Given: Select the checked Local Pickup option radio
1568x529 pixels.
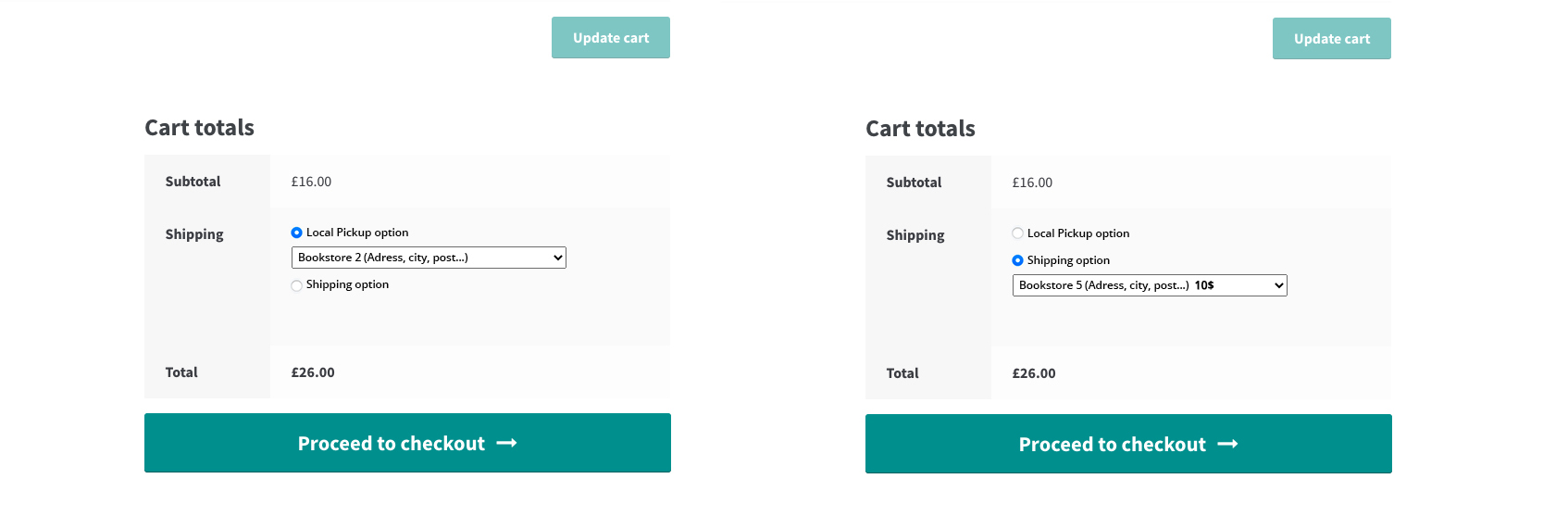Looking at the screenshot, I should tap(296, 233).
